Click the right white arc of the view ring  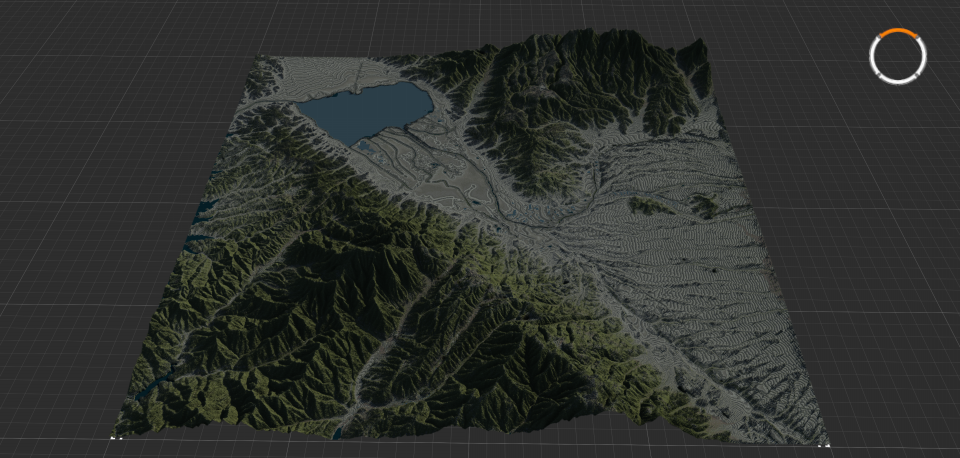pyautogui.click(x=923, y=58)
